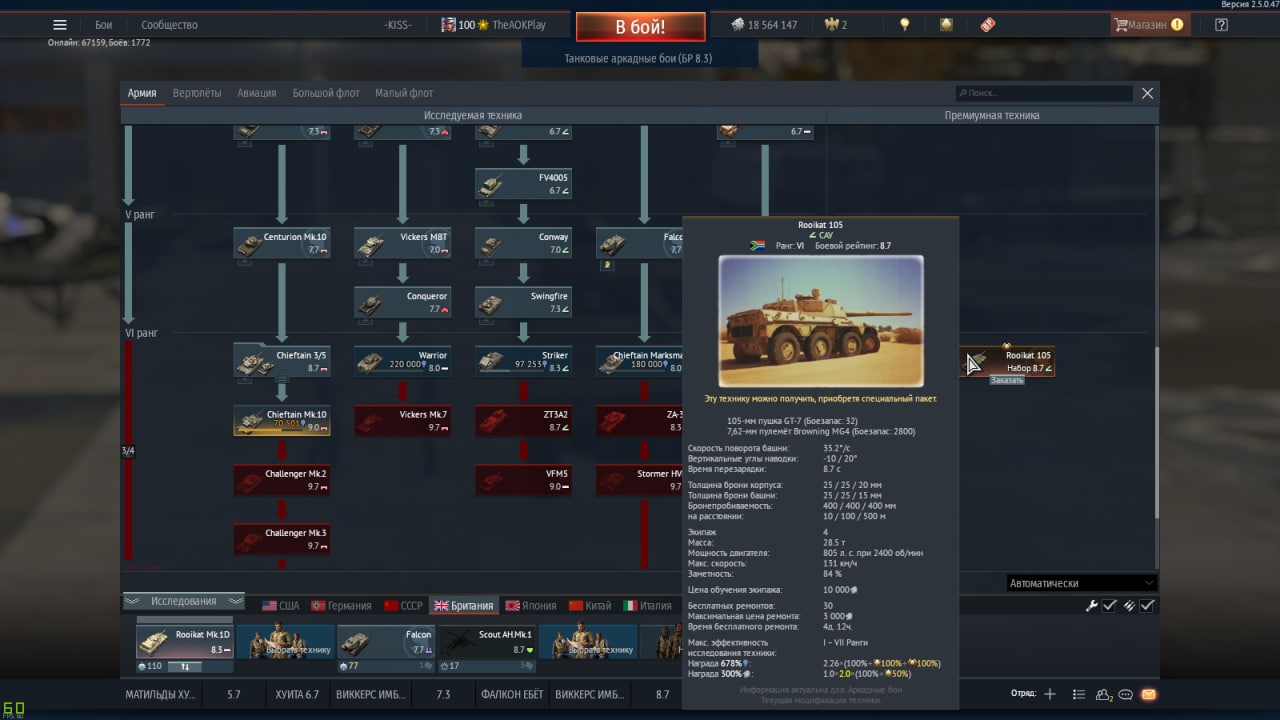Focus the Поиск search field

(x=1044, y=93)
